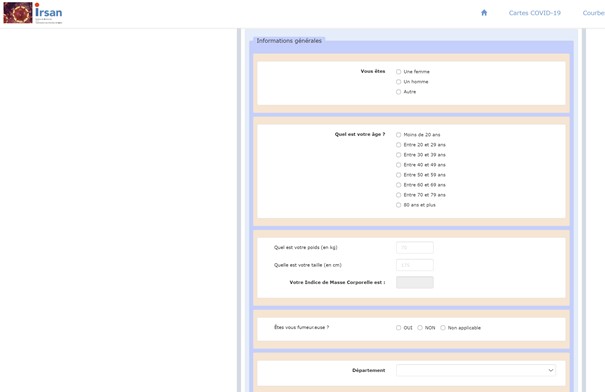The image size is (605, 392).
Task: Click the 'Département' label
Action: pyautogui.click(x=368, y=370)
